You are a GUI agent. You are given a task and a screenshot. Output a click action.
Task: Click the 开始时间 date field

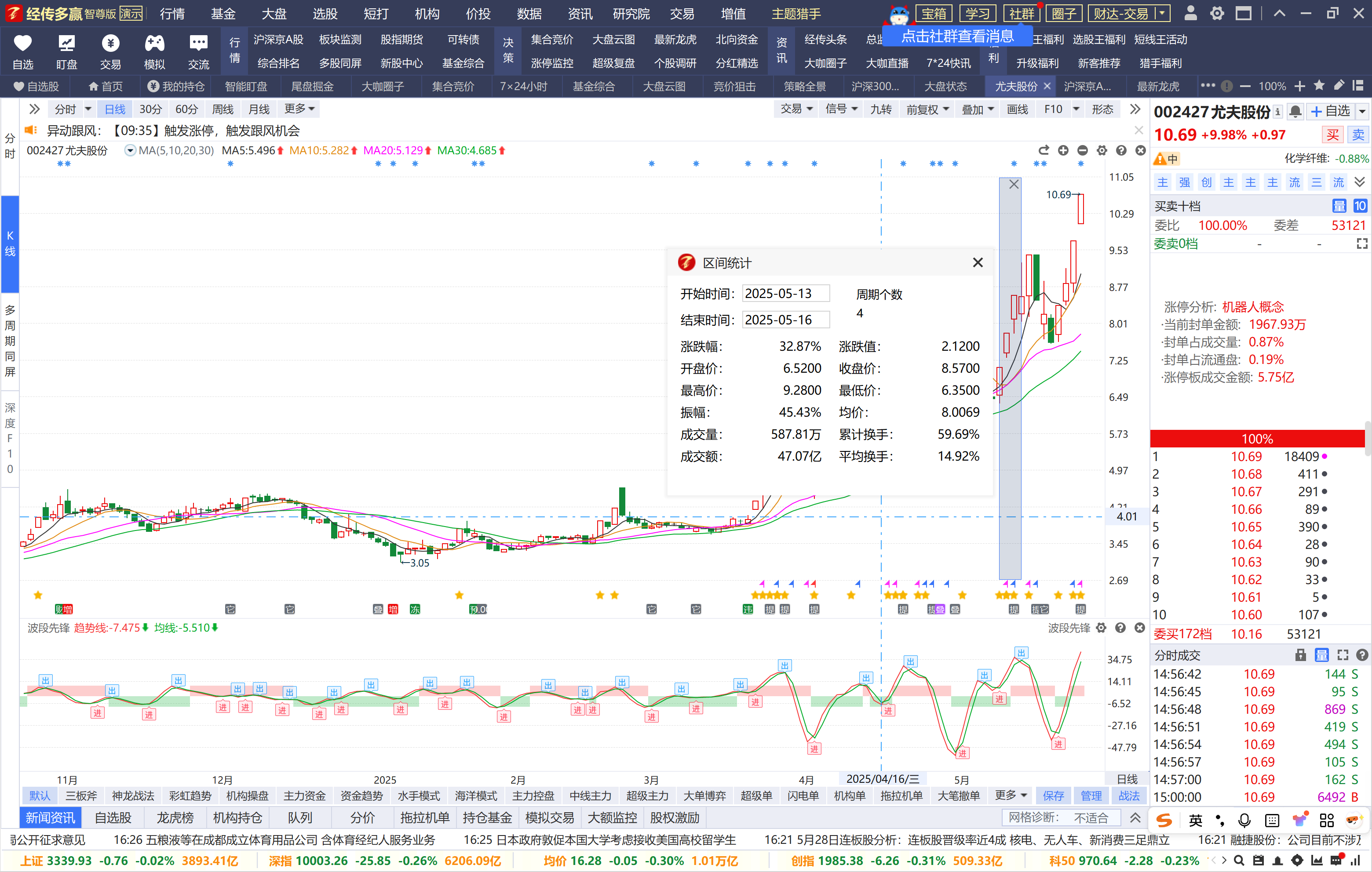pyautogui.click(x=786, y=293)
